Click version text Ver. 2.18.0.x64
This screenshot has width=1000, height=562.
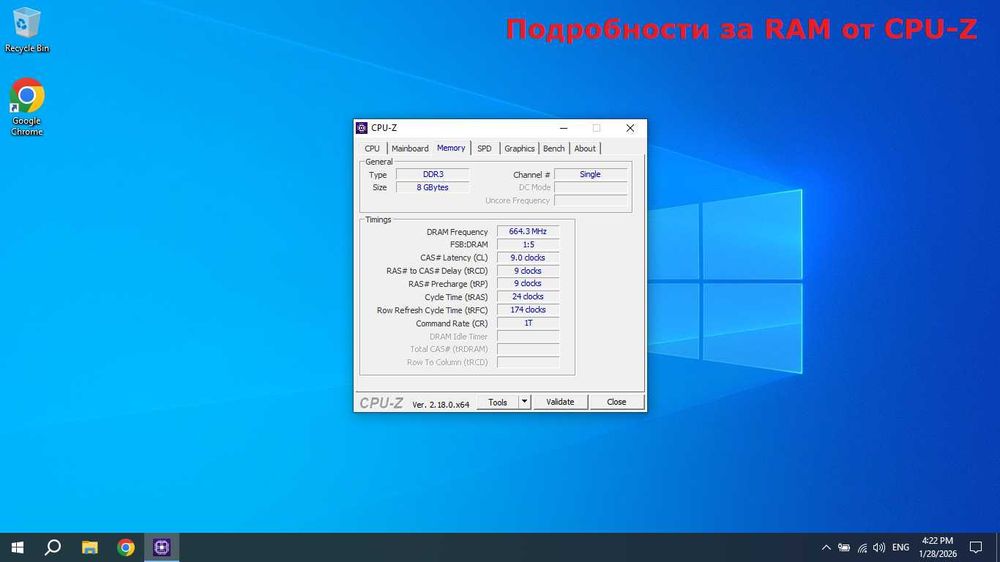tap(441, 404)
